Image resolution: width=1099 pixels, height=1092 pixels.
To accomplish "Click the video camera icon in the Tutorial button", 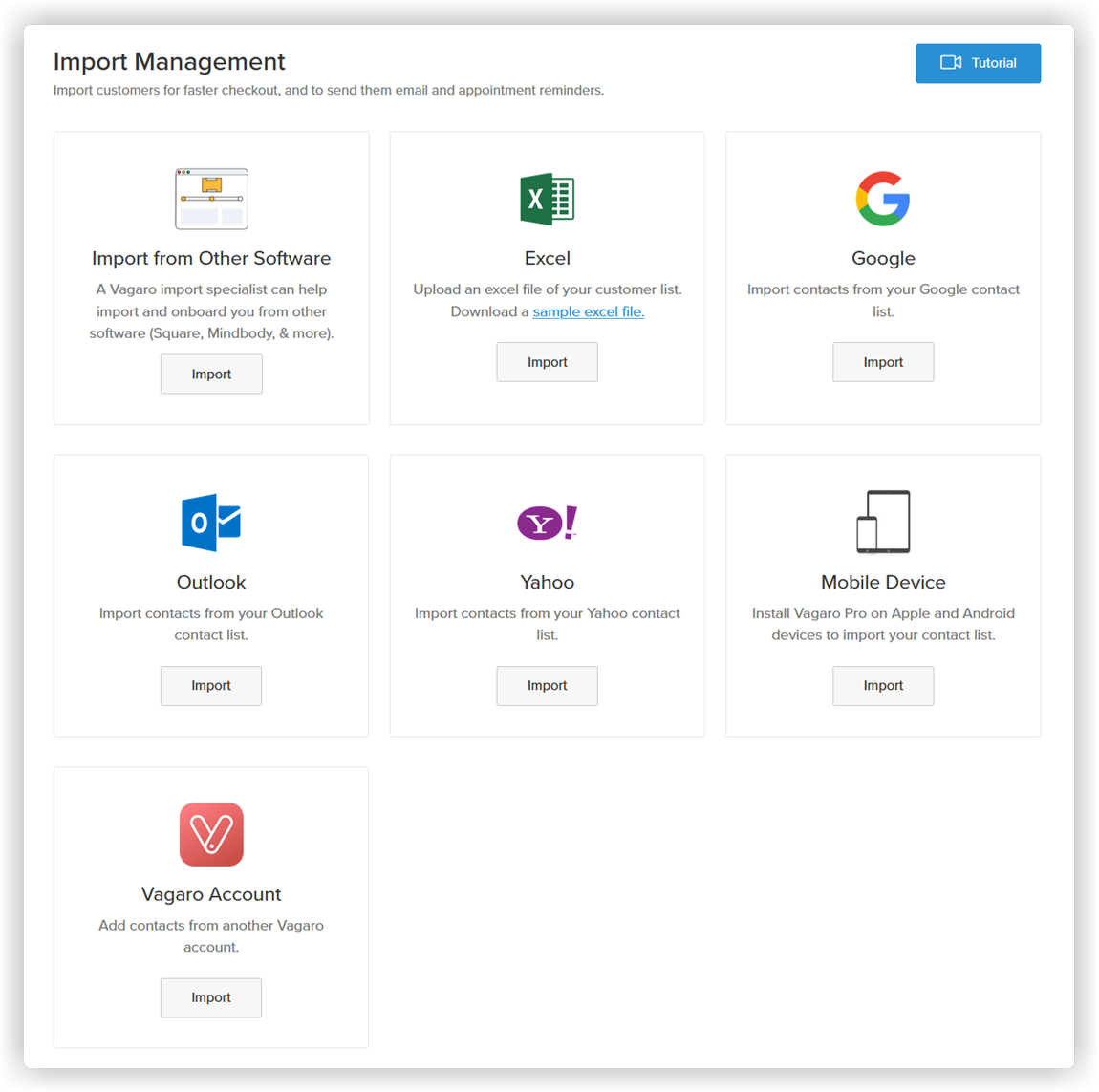I will click(x=951, y=62).
